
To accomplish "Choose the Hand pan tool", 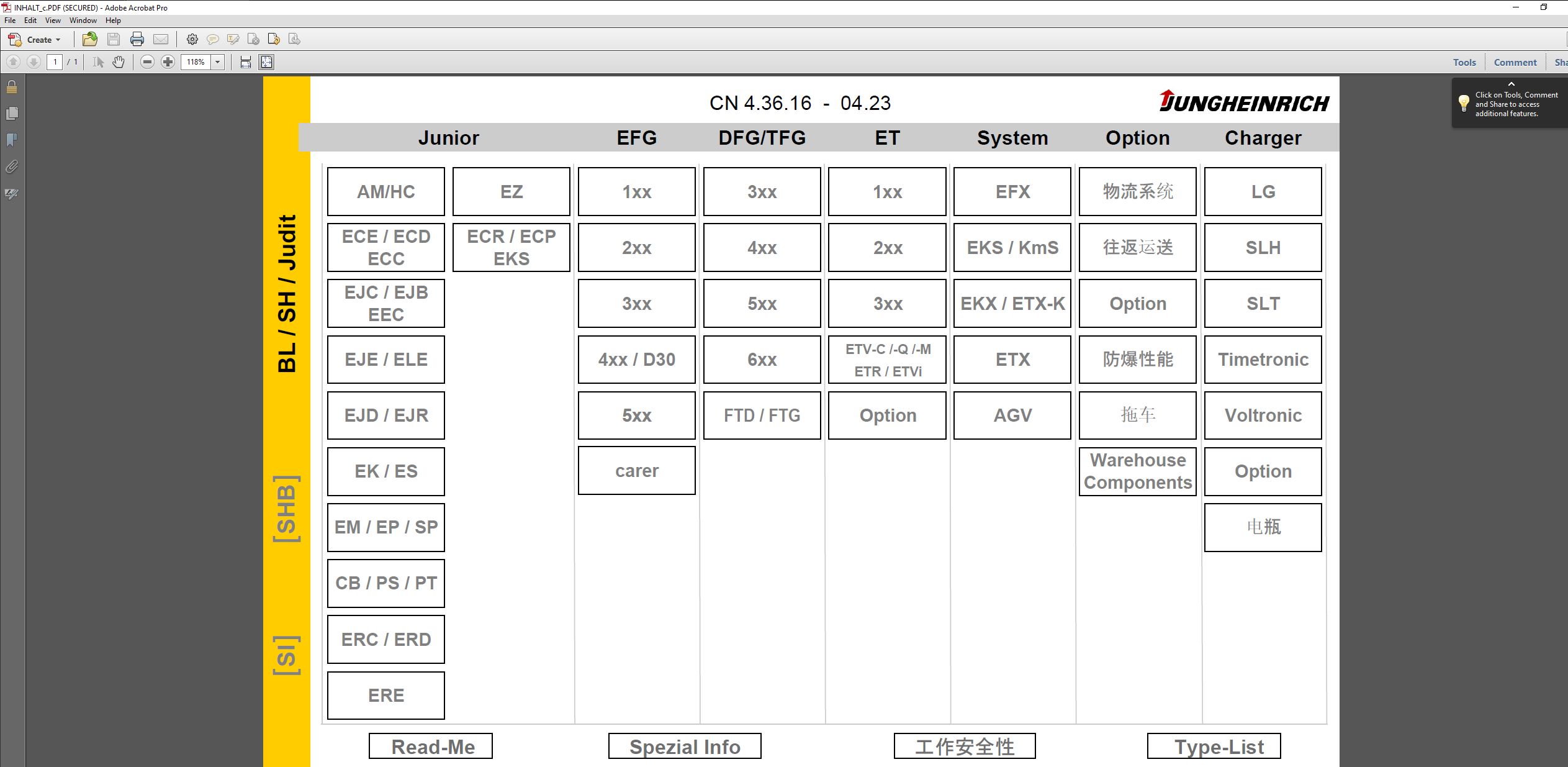I will coord(119,62).
